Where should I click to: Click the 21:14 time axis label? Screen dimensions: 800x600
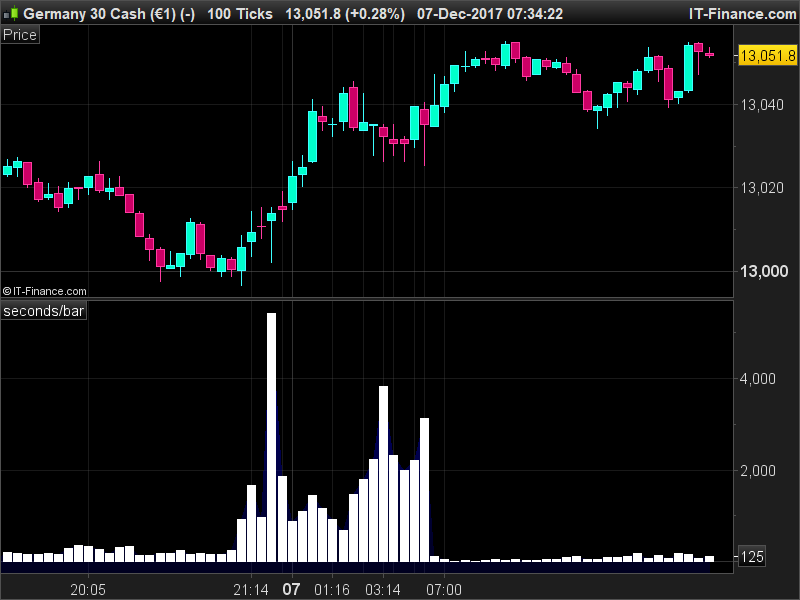tap(251, 590)
